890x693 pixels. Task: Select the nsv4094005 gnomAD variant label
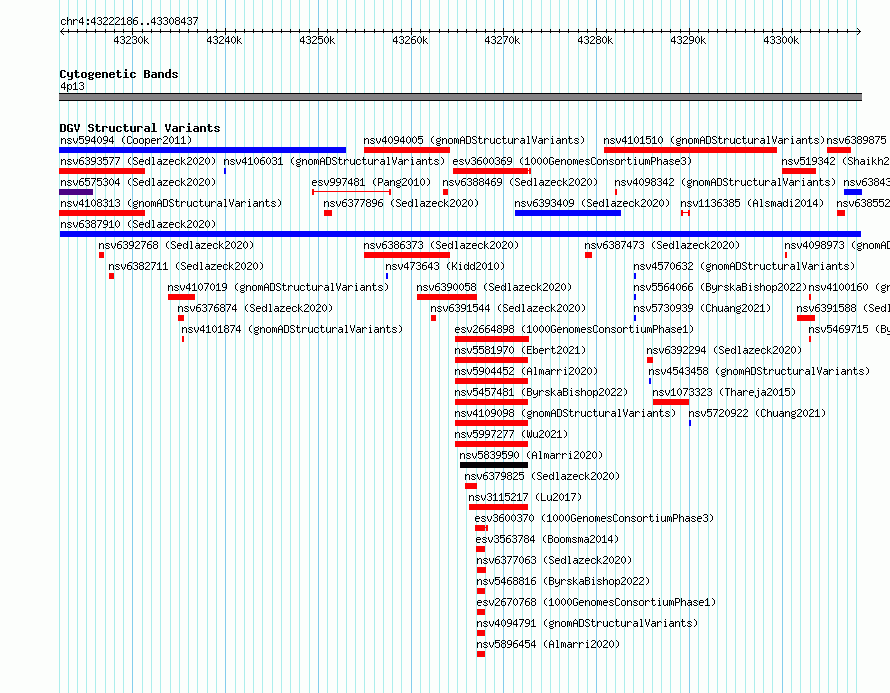(474, 140)
